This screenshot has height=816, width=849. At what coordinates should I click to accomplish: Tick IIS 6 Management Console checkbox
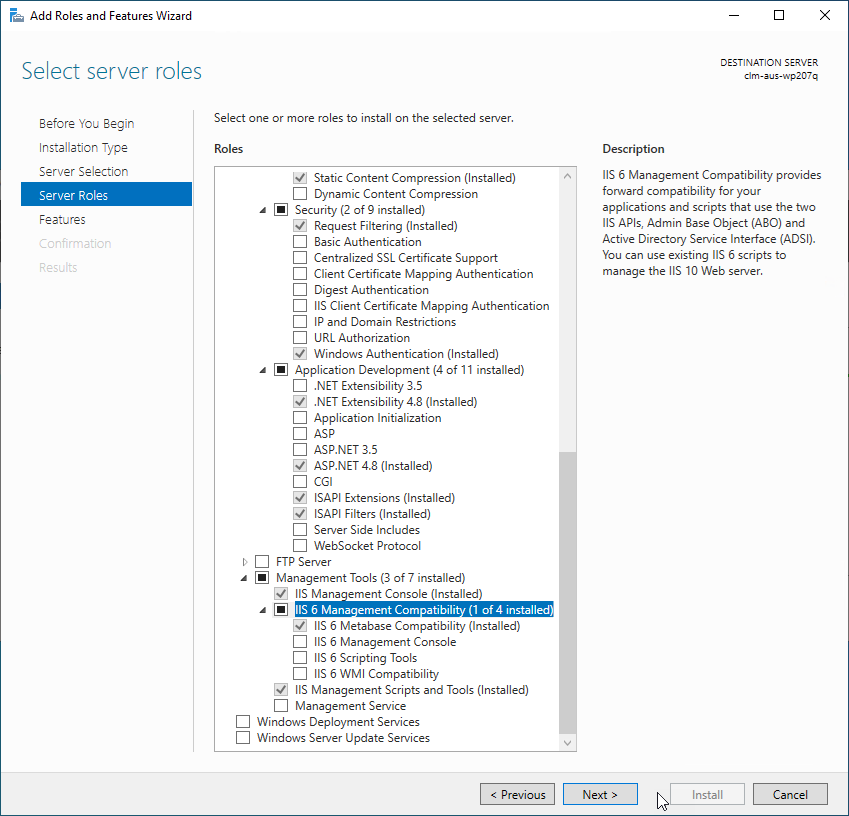300,642
